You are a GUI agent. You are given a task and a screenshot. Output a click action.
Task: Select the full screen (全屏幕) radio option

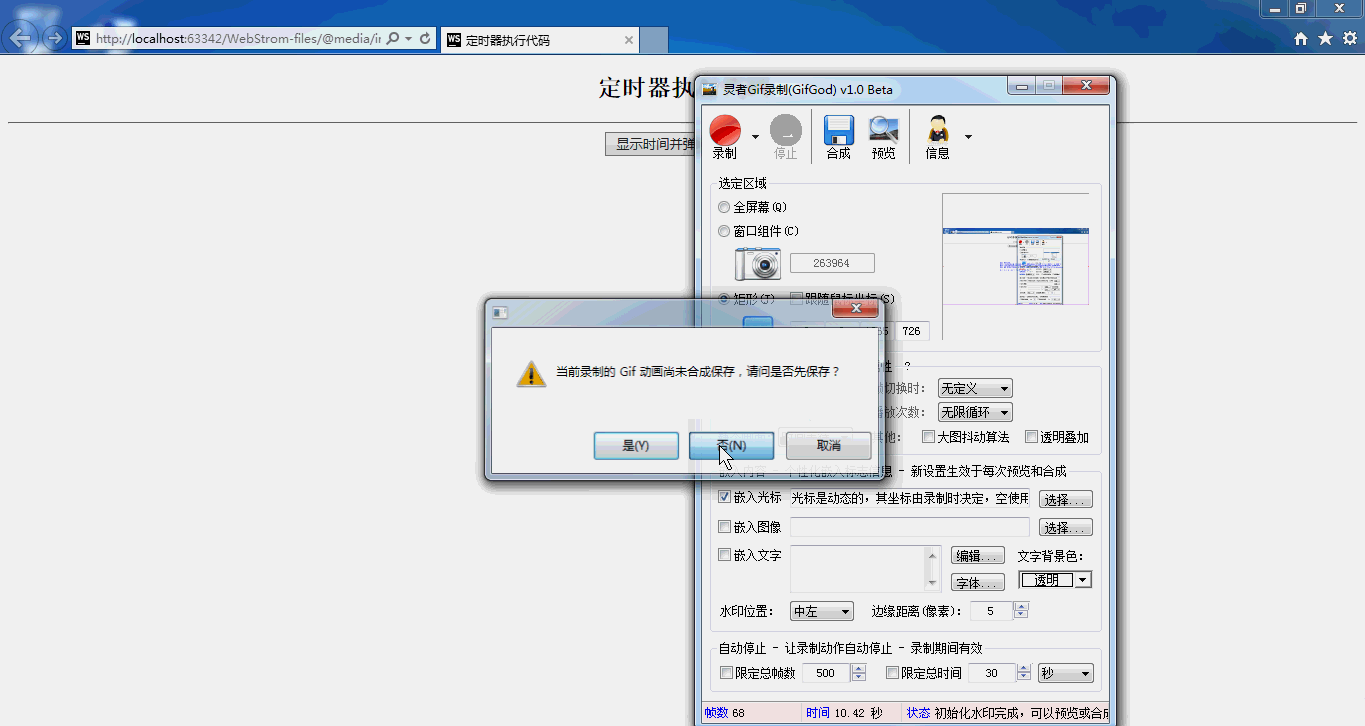pyautogui.click(x=724, y=207)
